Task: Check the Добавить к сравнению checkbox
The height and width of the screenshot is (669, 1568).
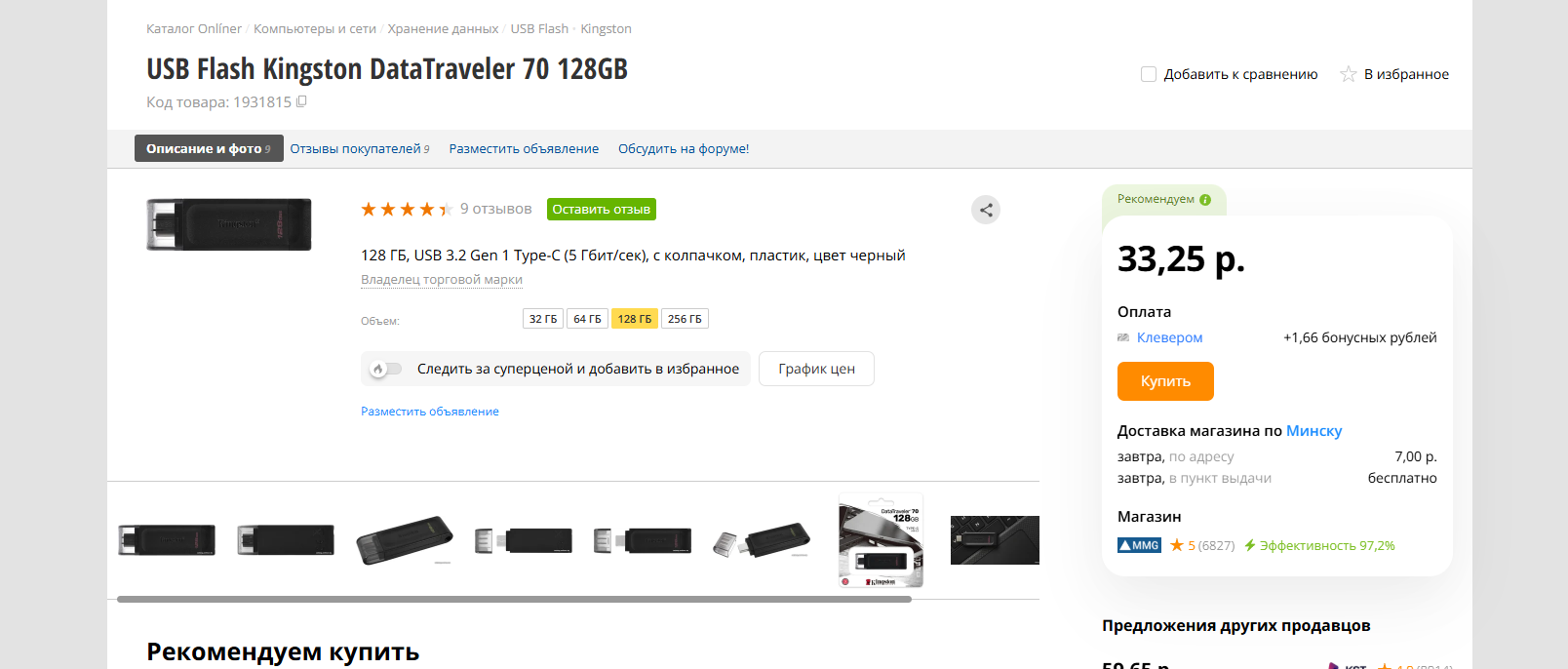Action: click(x=1149, y=74)
